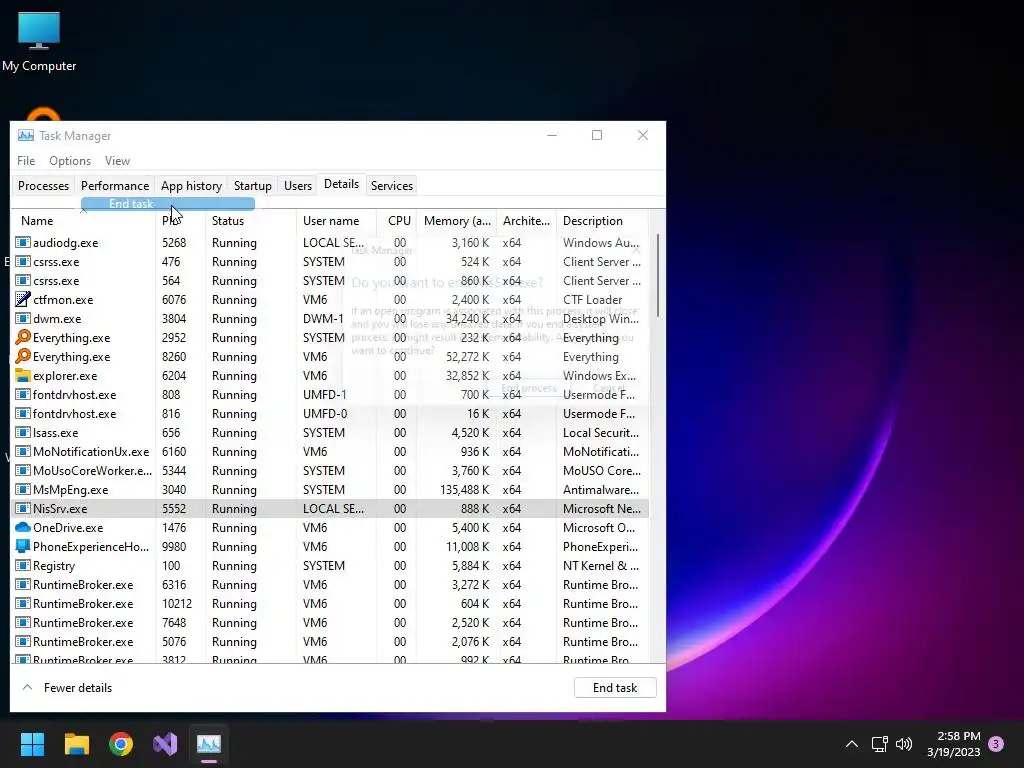
Task: Select RuntimeBroker.exe with PID 7648
Action: coord(330,623)
